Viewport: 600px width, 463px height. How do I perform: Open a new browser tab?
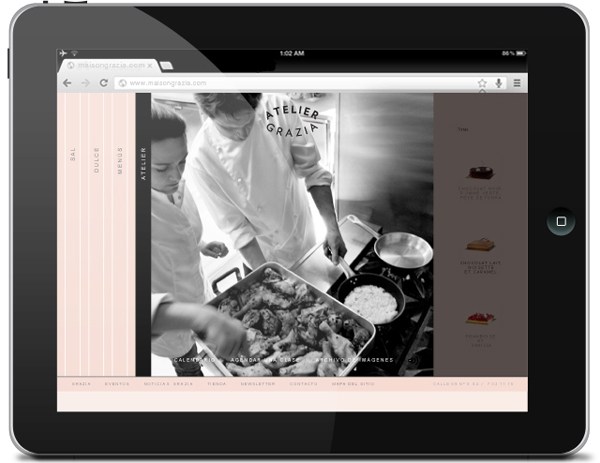tap(166, 66)
